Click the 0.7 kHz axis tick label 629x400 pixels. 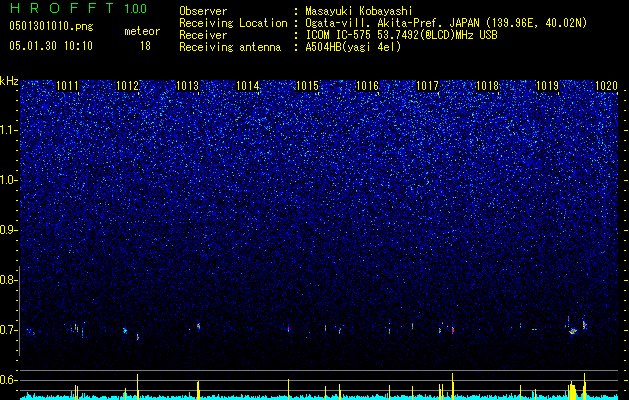[8, 330]
